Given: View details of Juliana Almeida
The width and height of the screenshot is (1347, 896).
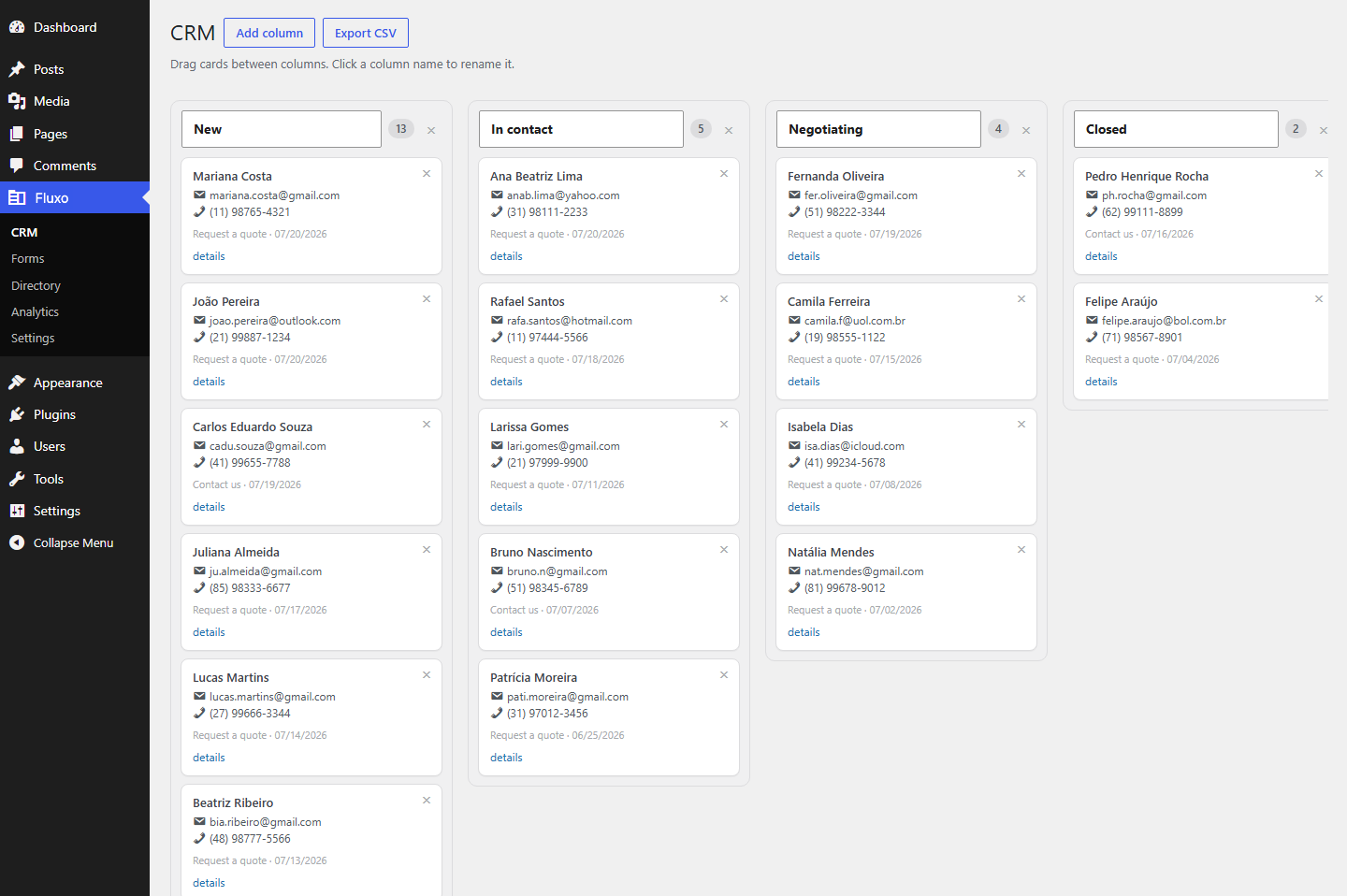Looking at the screenshot, I should [x=209, y=632].
